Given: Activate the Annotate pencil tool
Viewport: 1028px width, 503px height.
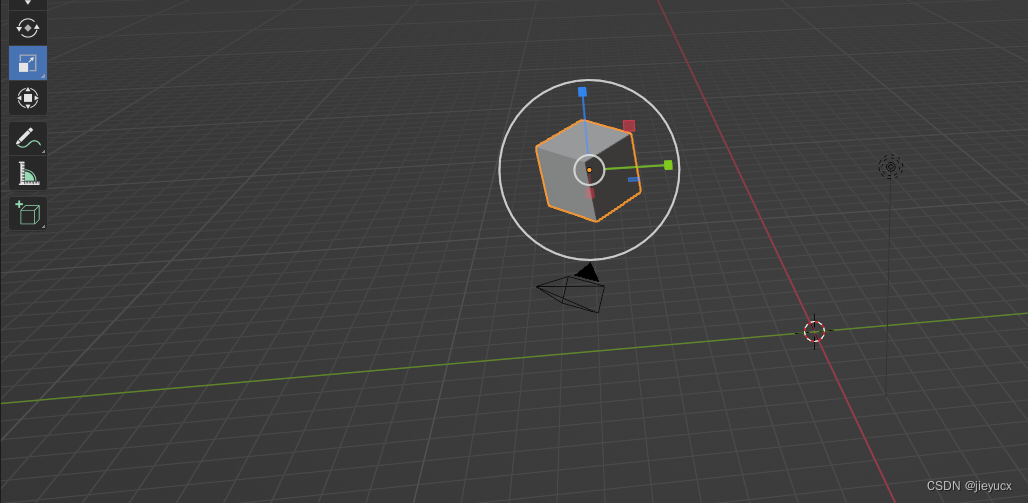Looking at the screenshot, I should click(x=28, y=138).
